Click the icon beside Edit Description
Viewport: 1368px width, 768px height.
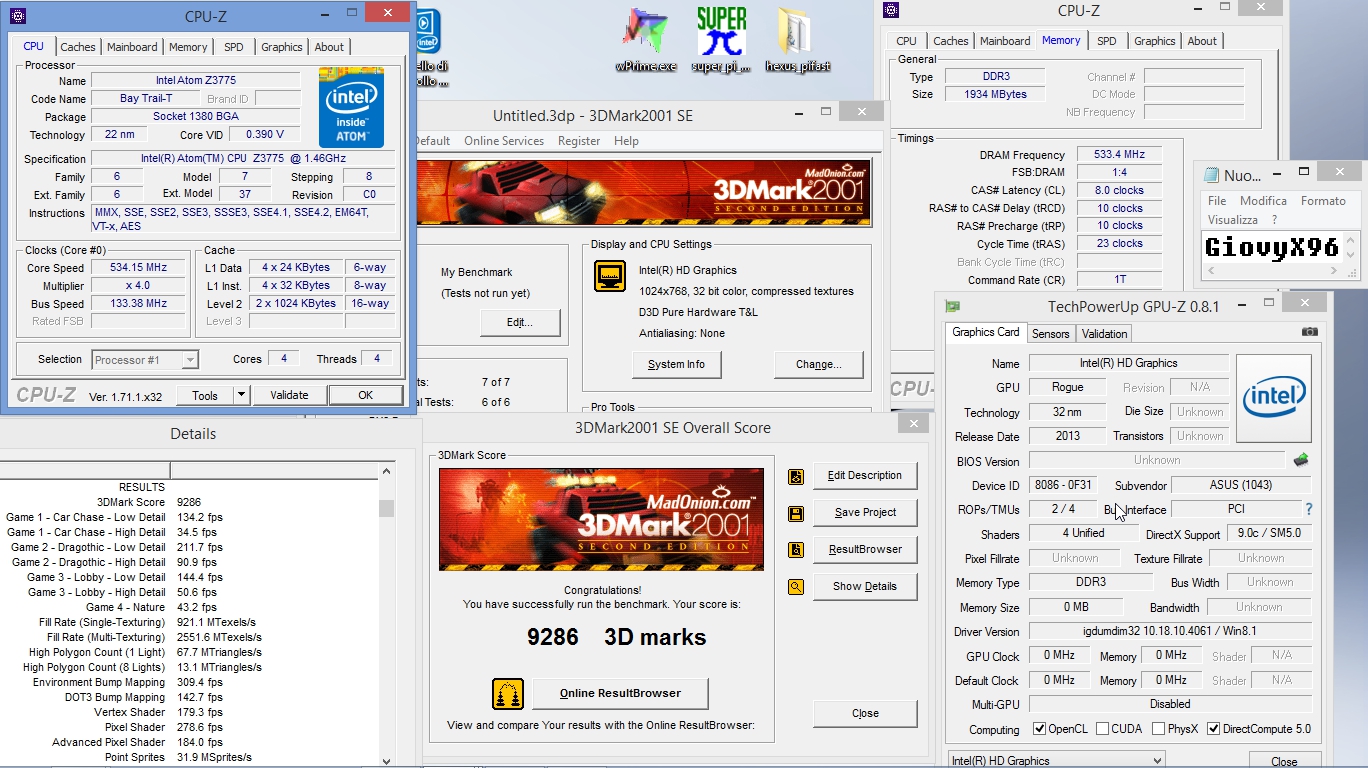796,476
